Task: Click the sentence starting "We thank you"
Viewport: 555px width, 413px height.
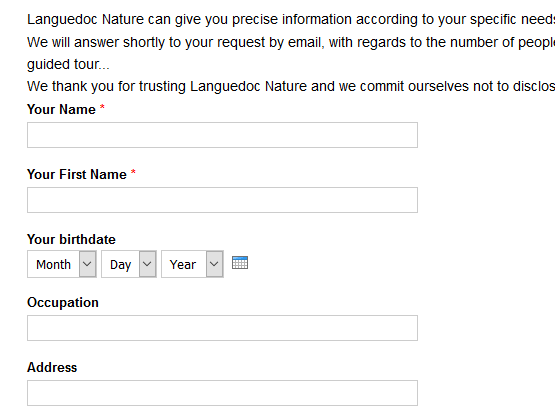Action: pos(291,86)
